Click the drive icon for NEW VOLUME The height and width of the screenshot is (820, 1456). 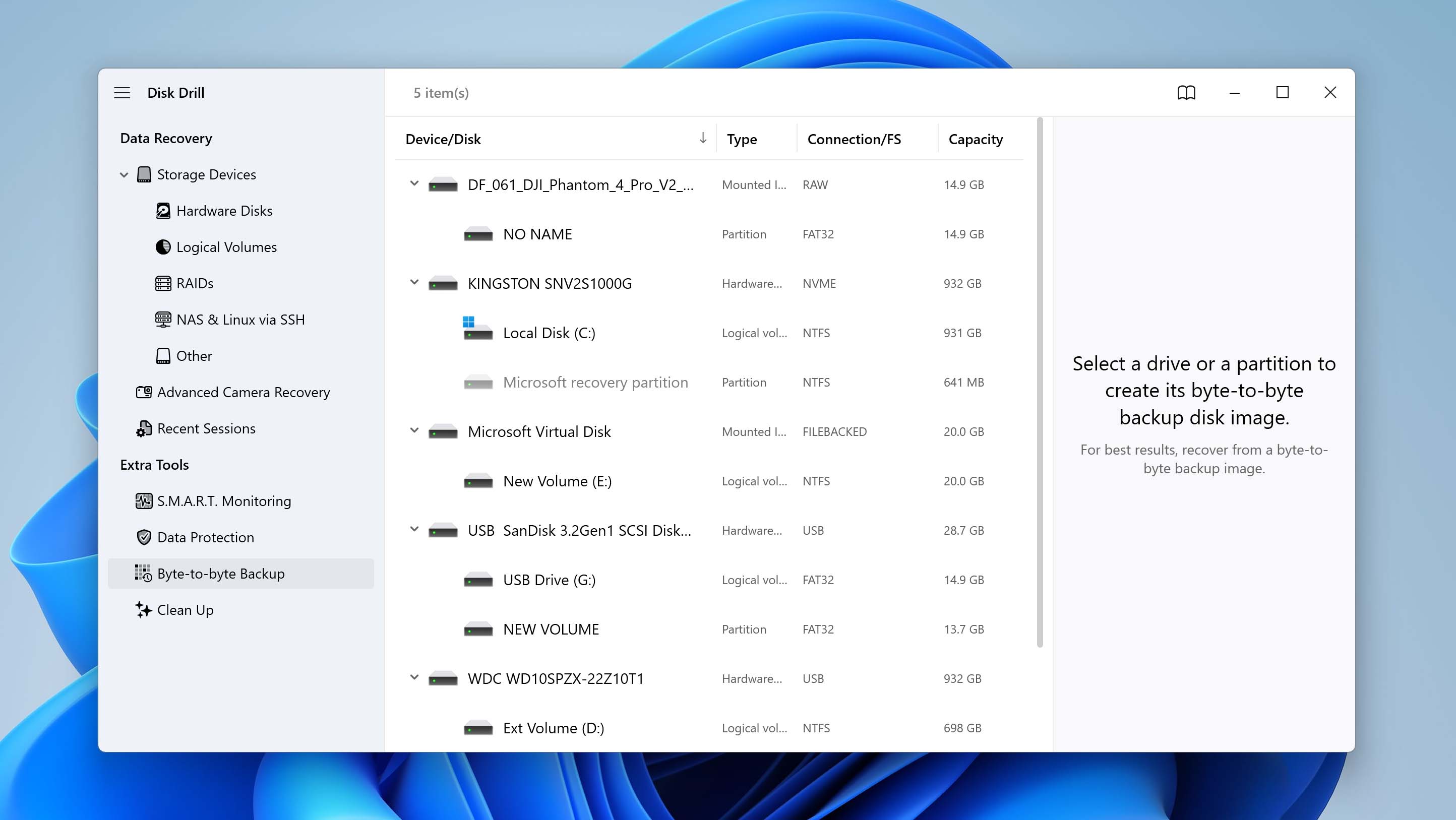click(x=478, y=629)
